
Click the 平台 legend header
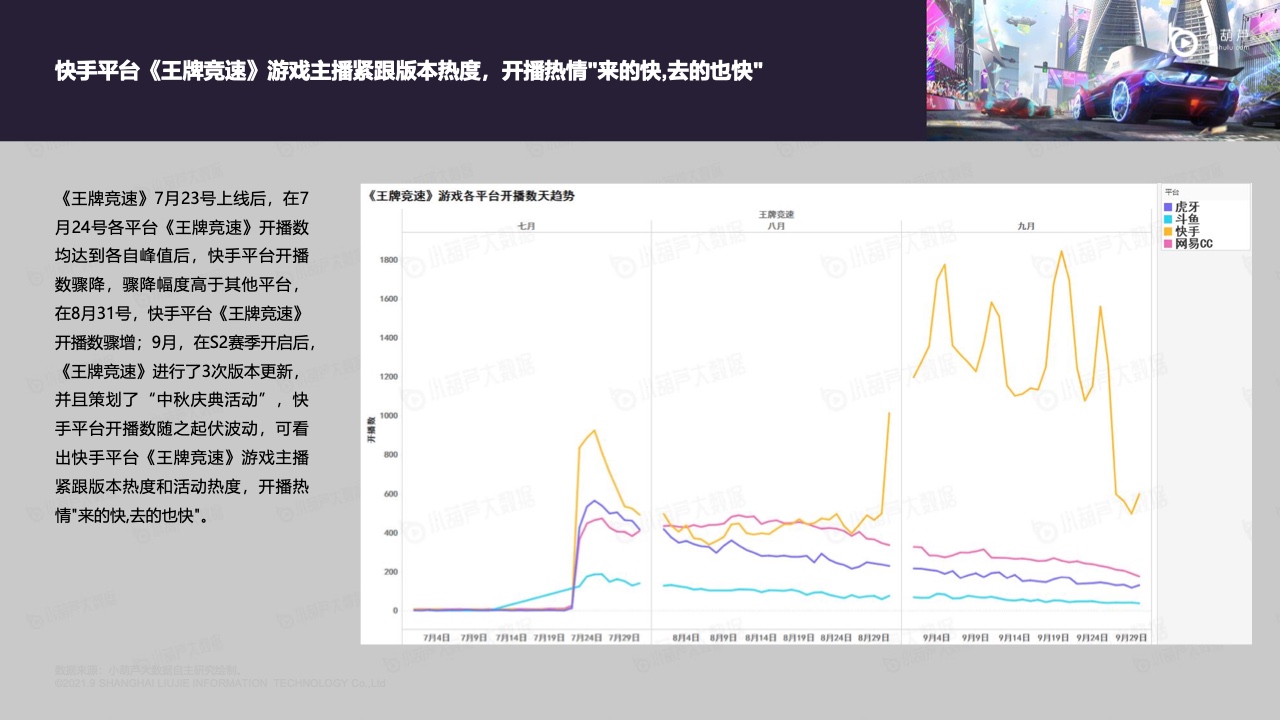click(x=1172, y=192)
